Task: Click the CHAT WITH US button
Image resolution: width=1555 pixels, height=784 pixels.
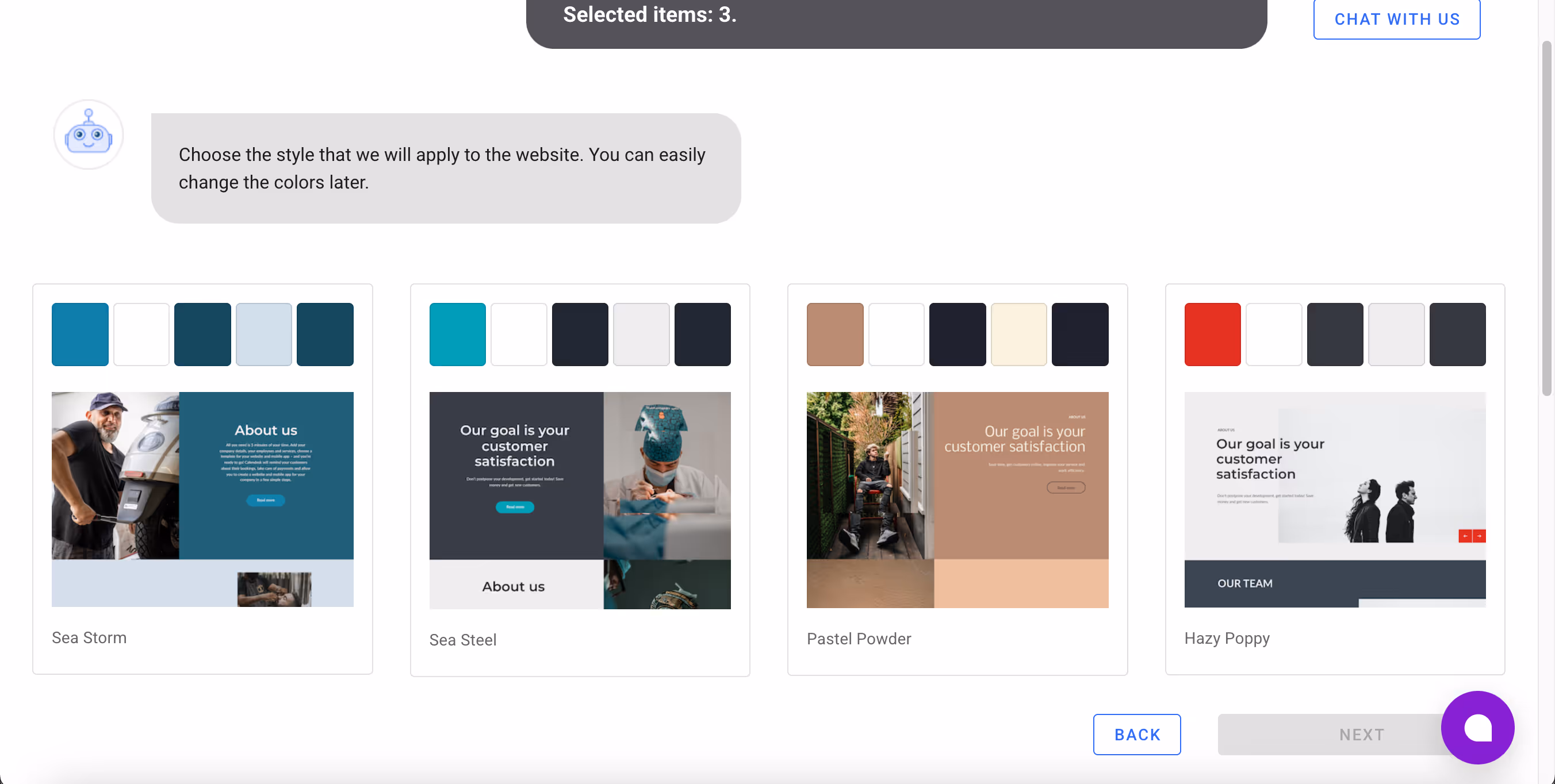Action: 1396,20
